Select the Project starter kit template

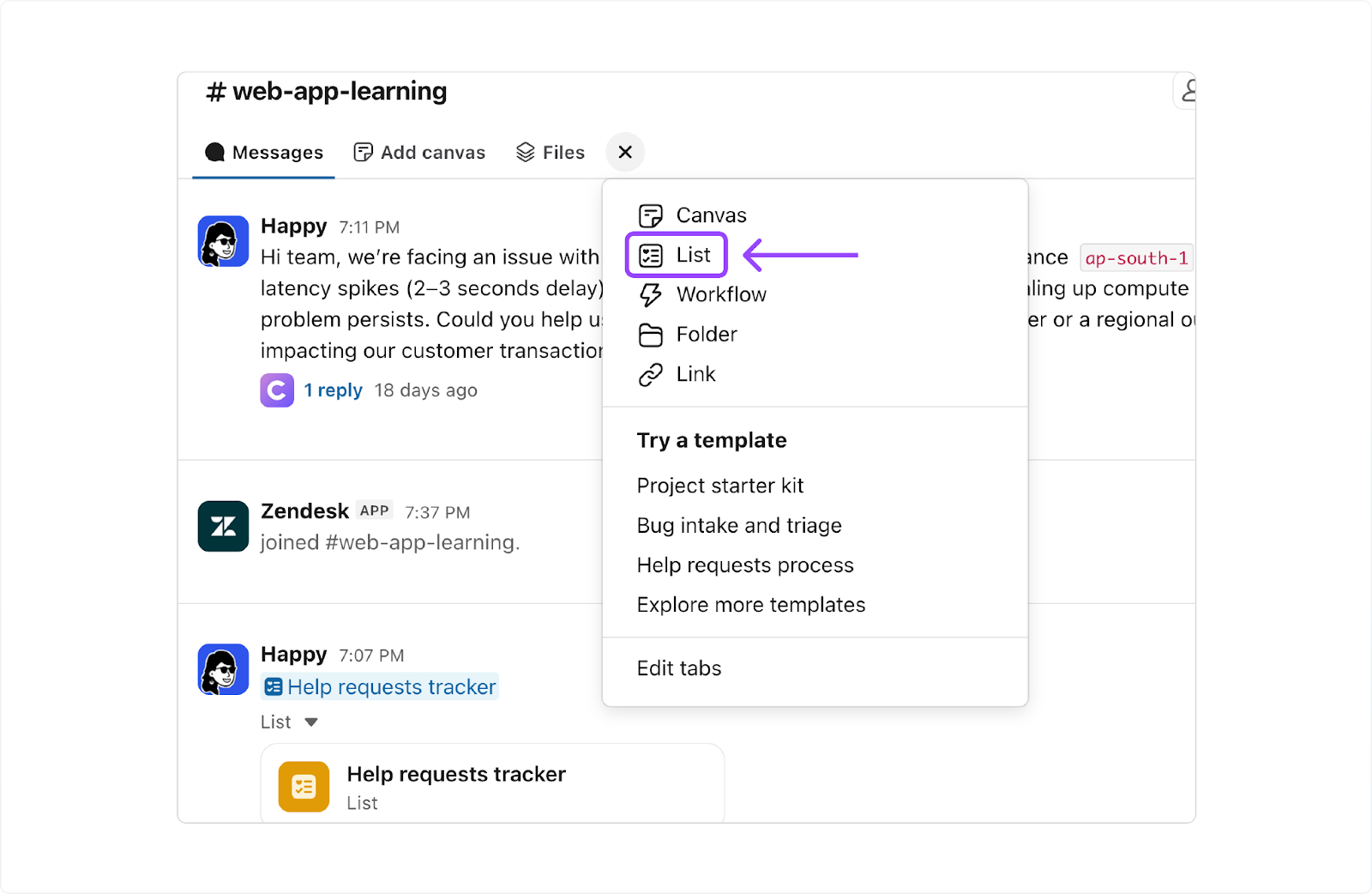720,486
